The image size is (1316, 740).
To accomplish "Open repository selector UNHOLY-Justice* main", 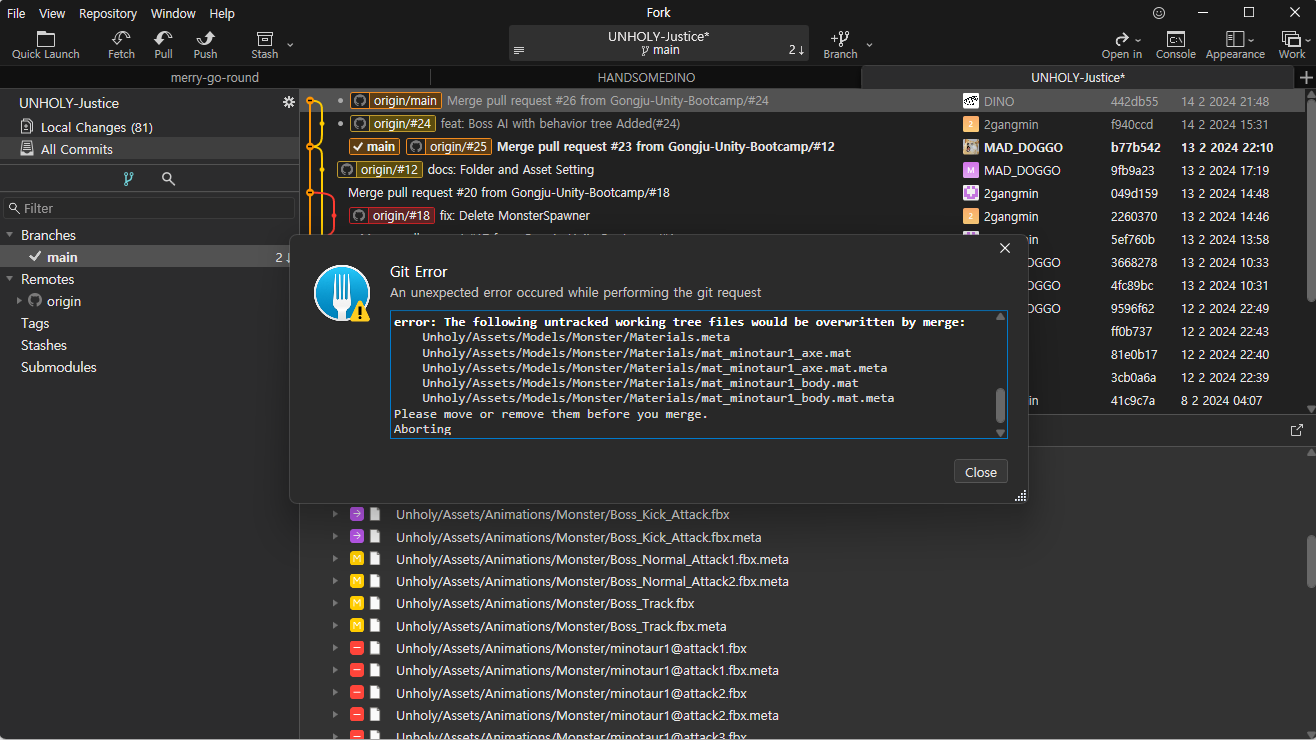I will pyautogui.click(x=658, y=43).
